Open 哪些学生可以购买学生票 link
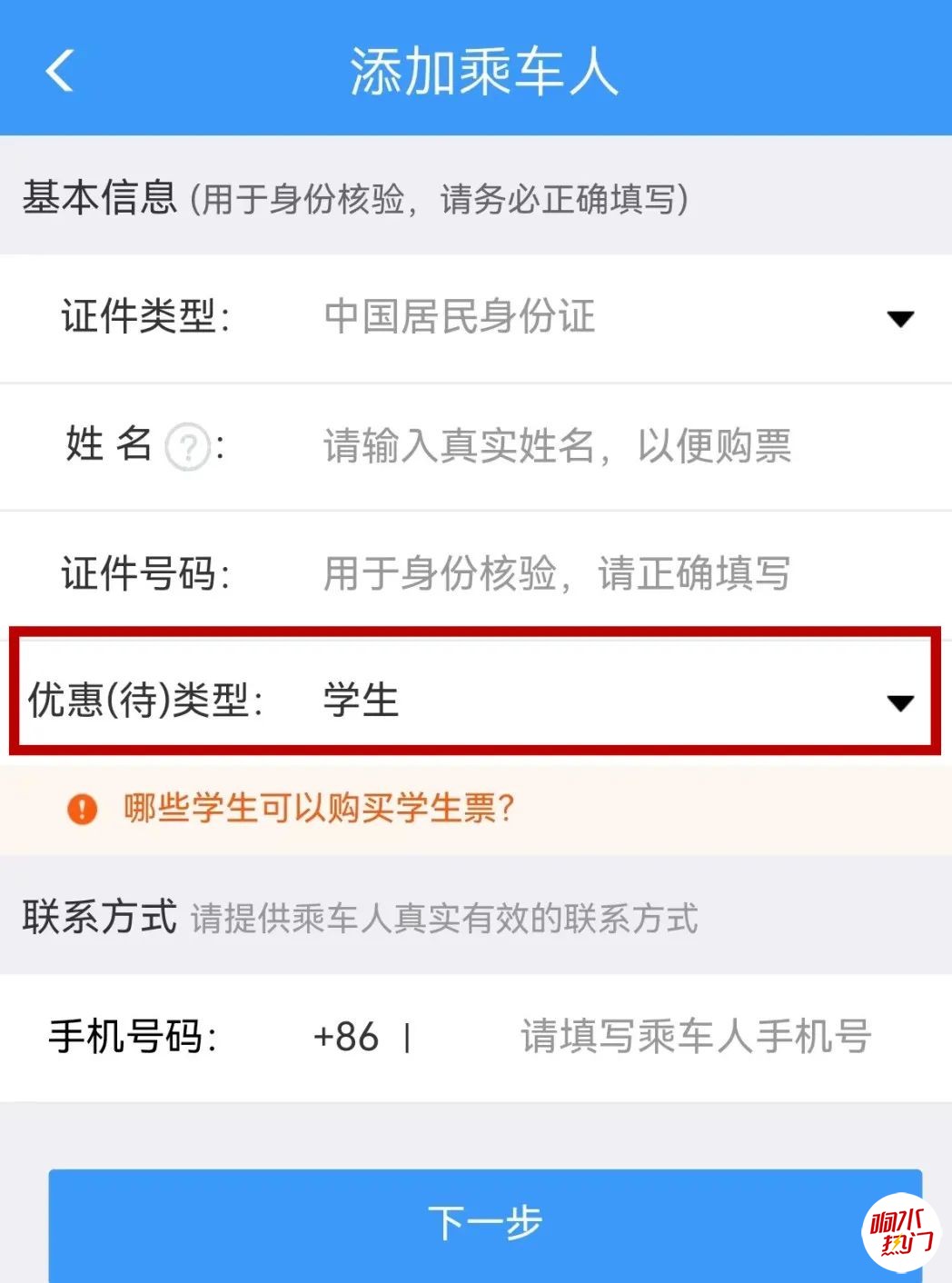952x1283 pixels. pos(320,808)
